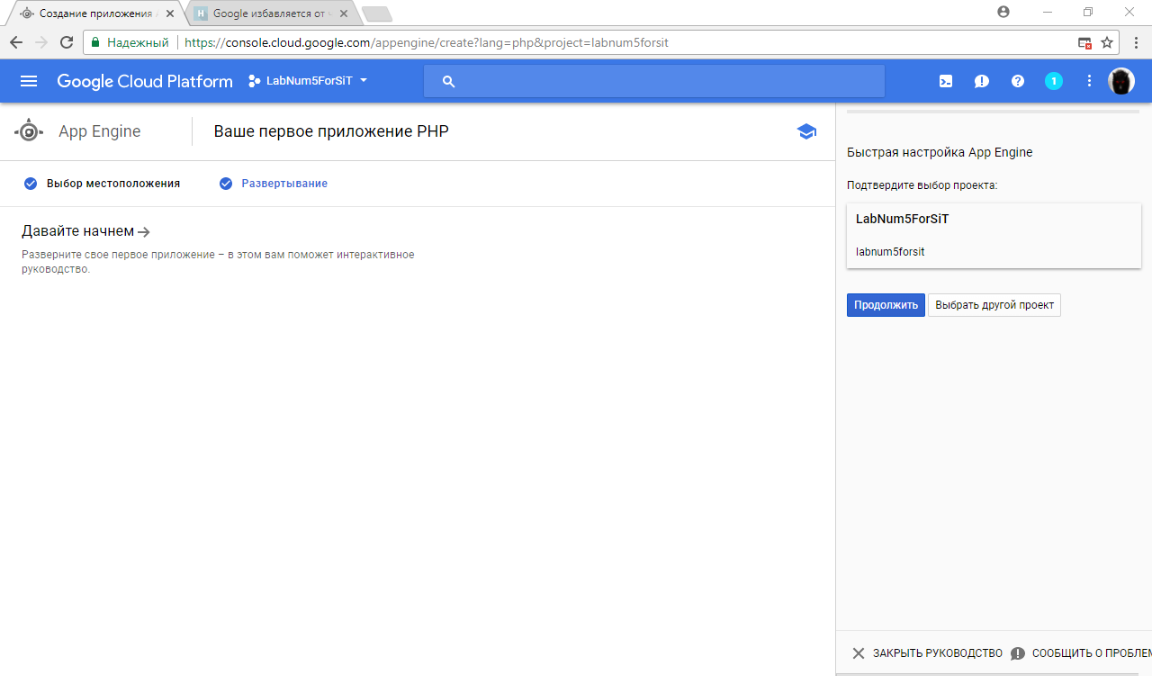Open the notifications badge showing 1
The width and height of the screenshot is (1152, 676).
click(x=1054, y=81)
